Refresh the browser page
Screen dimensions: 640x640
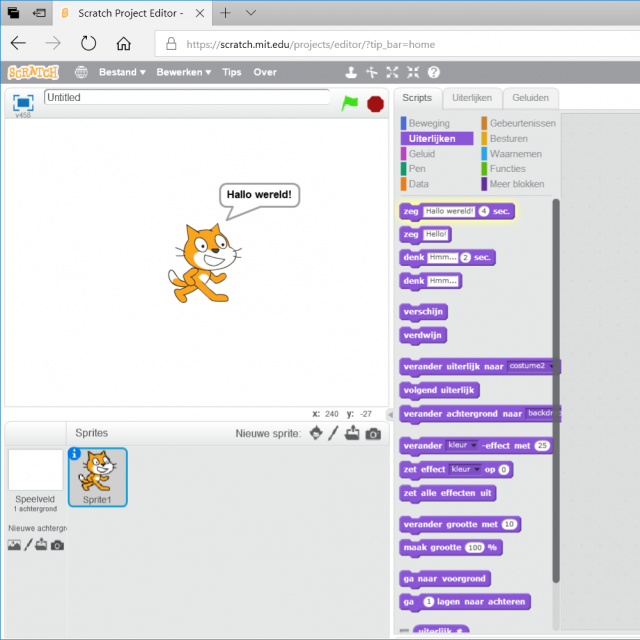coord(88,43)
